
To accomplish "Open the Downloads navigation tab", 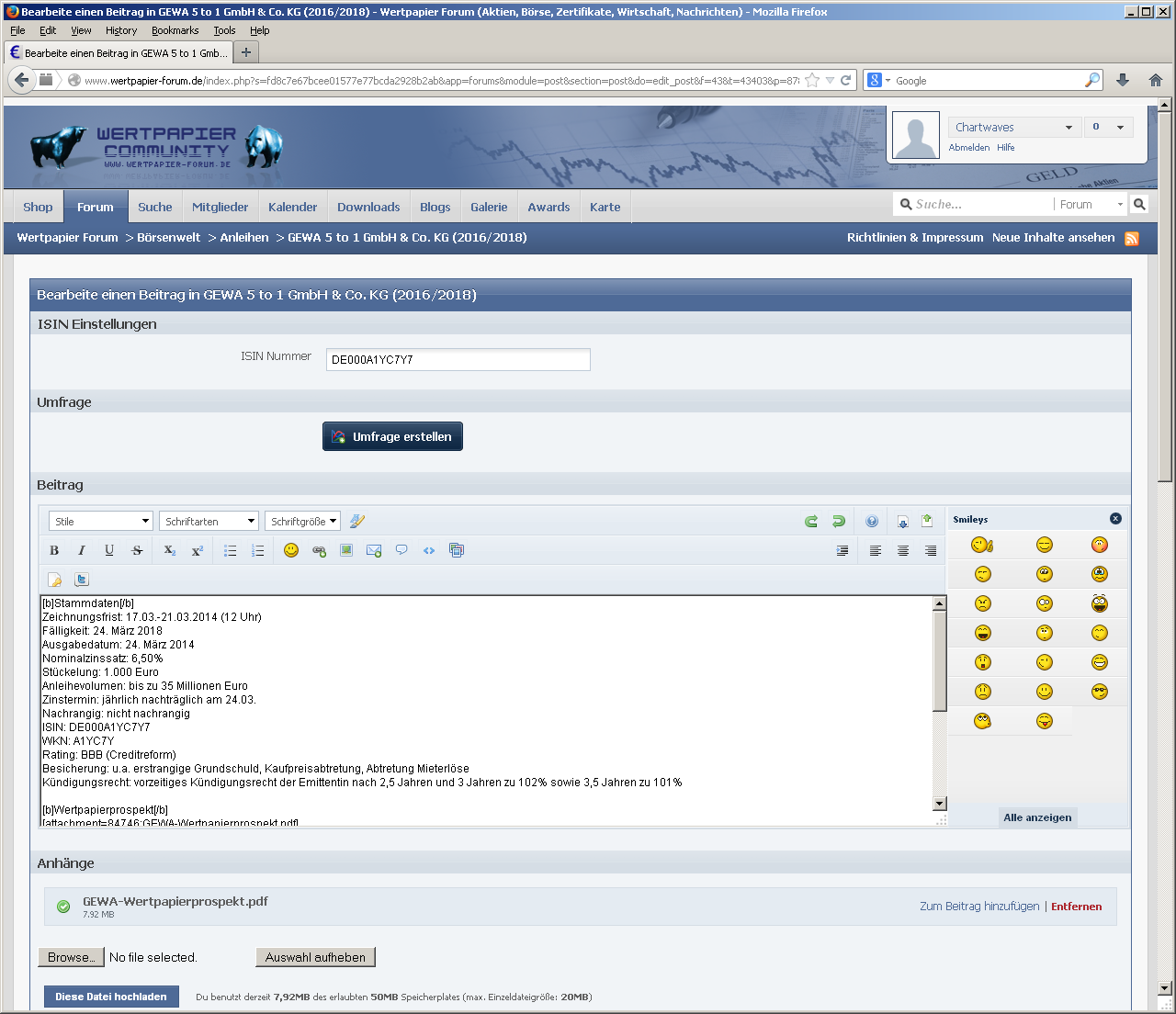I will pyautogui.click(x=368, y=207).
